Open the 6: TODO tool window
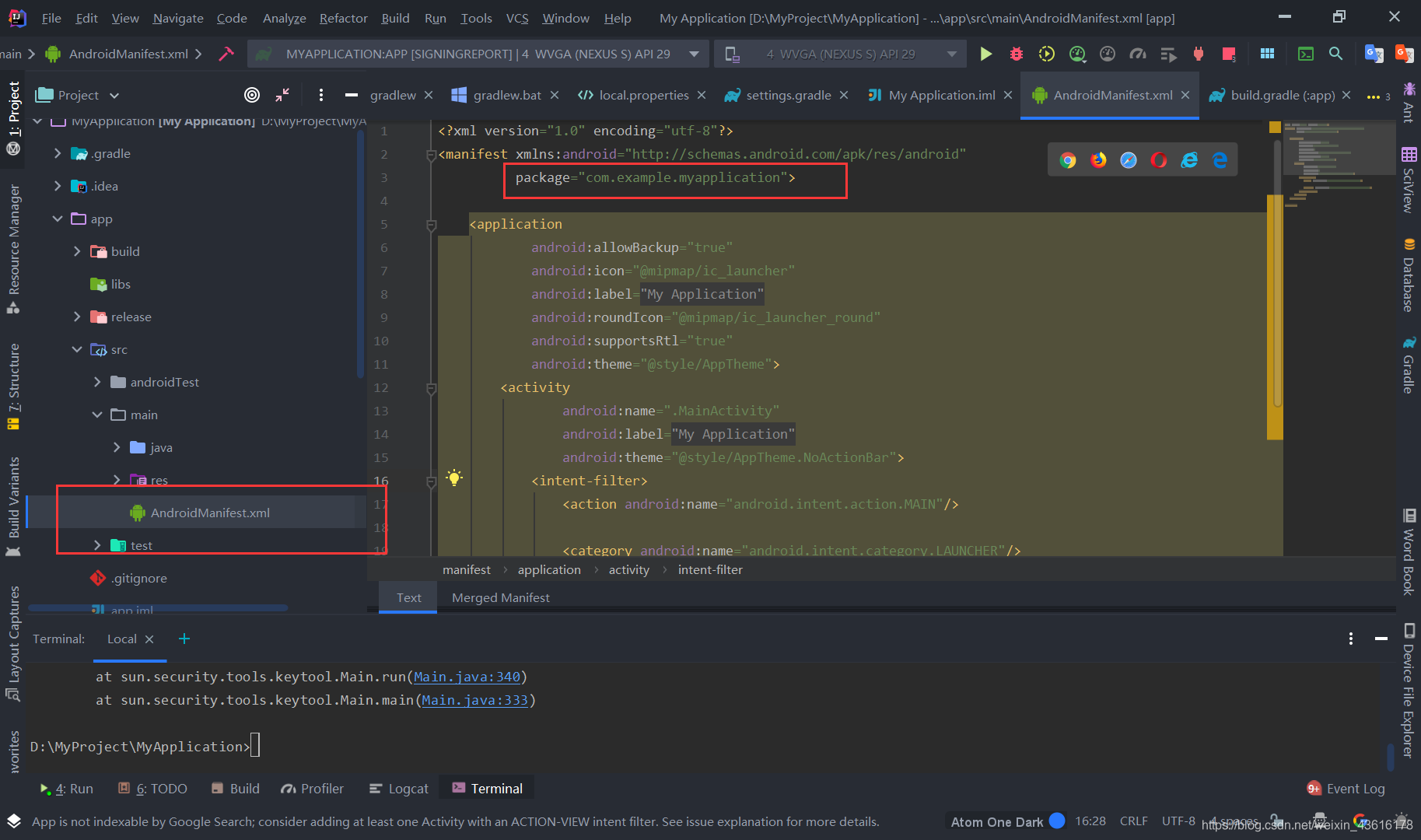 [x=152, y=789]
